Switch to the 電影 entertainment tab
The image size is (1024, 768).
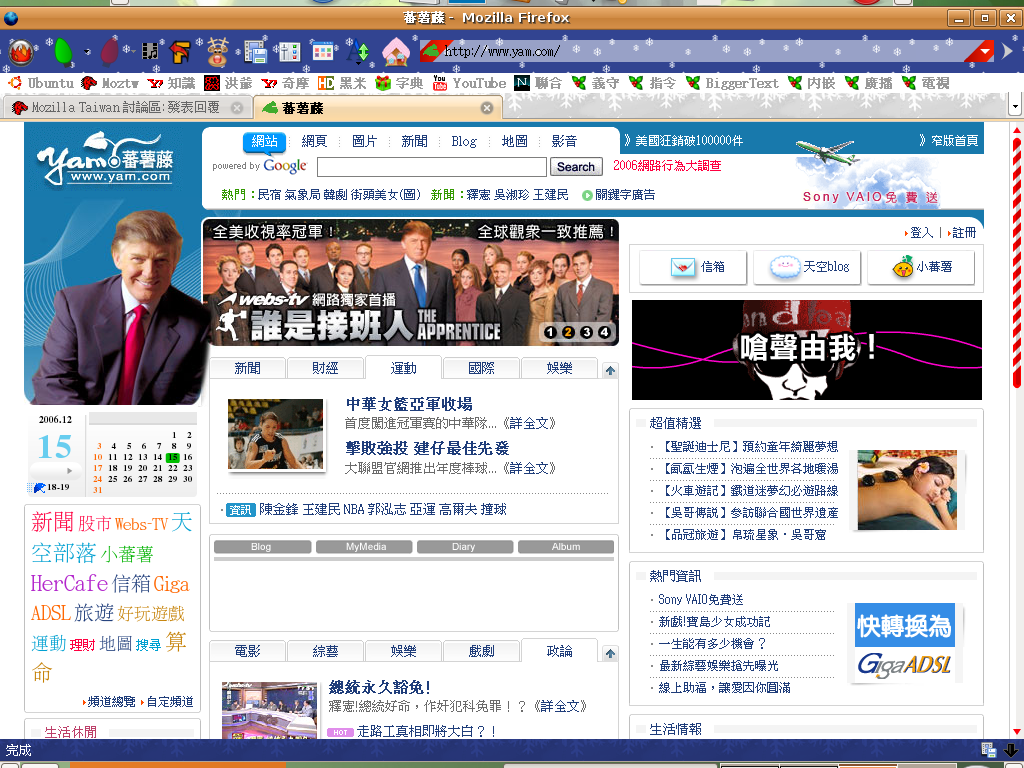[x=247, y=651]
